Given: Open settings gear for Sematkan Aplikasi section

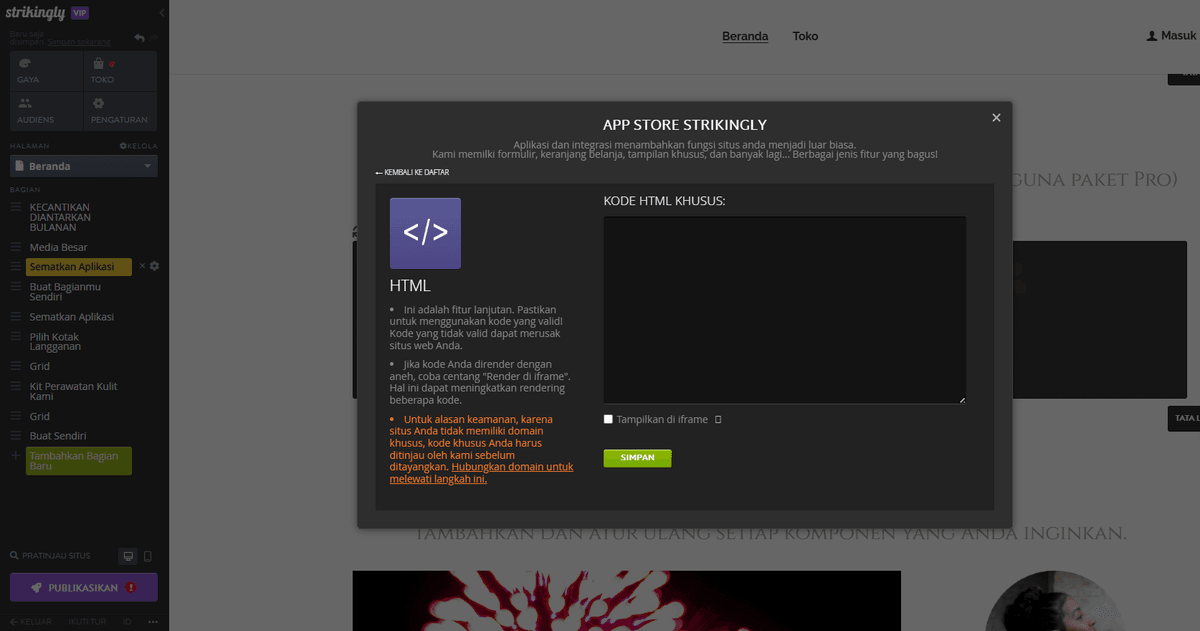Looking at the screenshot, I should [153, 266].
